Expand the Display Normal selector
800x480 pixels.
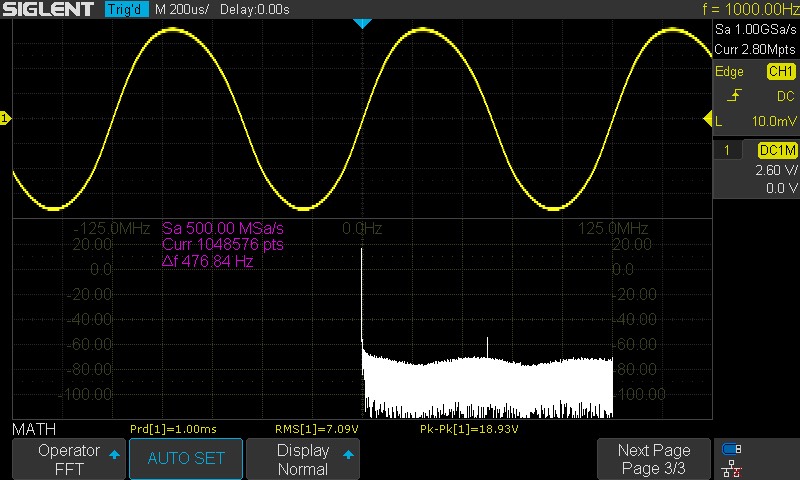point(303,459)
